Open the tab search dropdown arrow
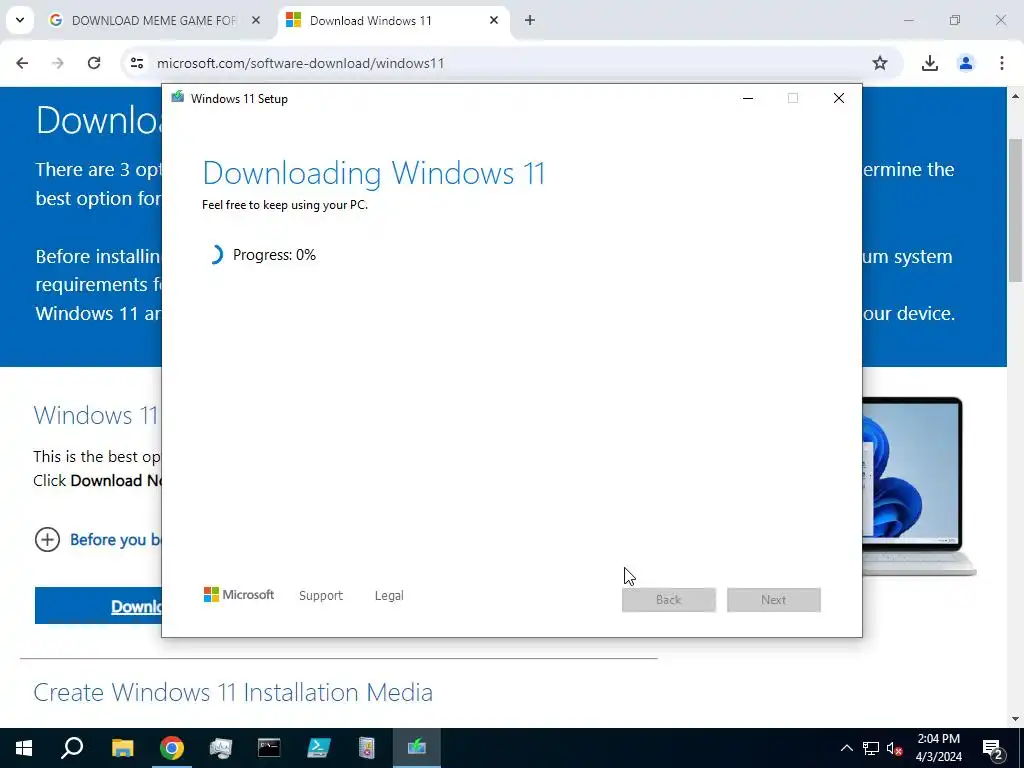The image size is (1024, 768). (x=20, y=20)
